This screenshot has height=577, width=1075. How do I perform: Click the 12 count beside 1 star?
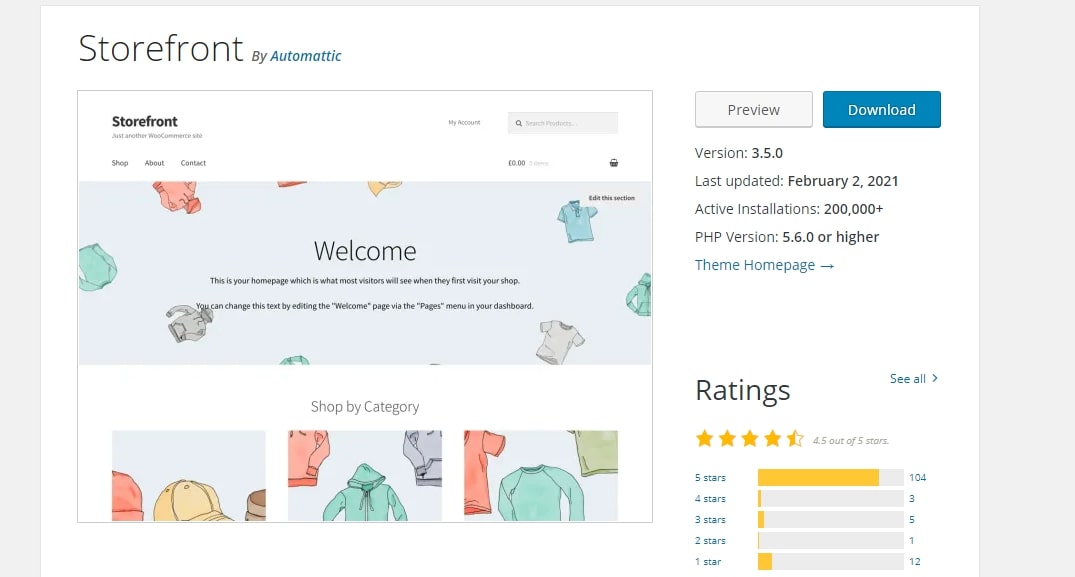pyautogui.click(x=915, y=562)
